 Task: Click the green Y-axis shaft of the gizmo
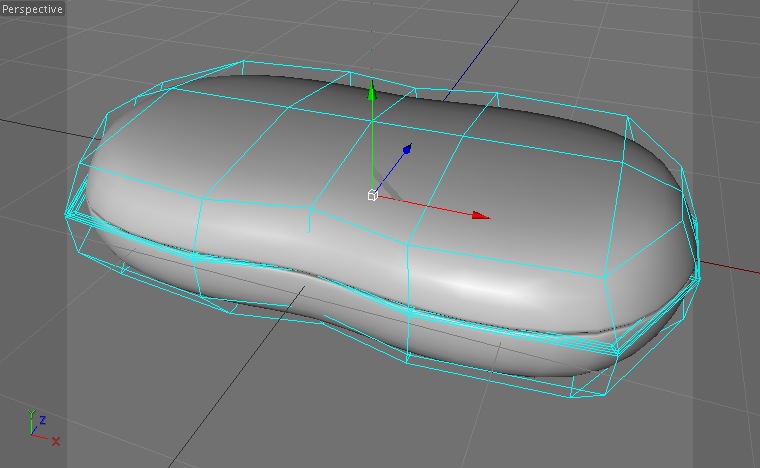point(372,145)
